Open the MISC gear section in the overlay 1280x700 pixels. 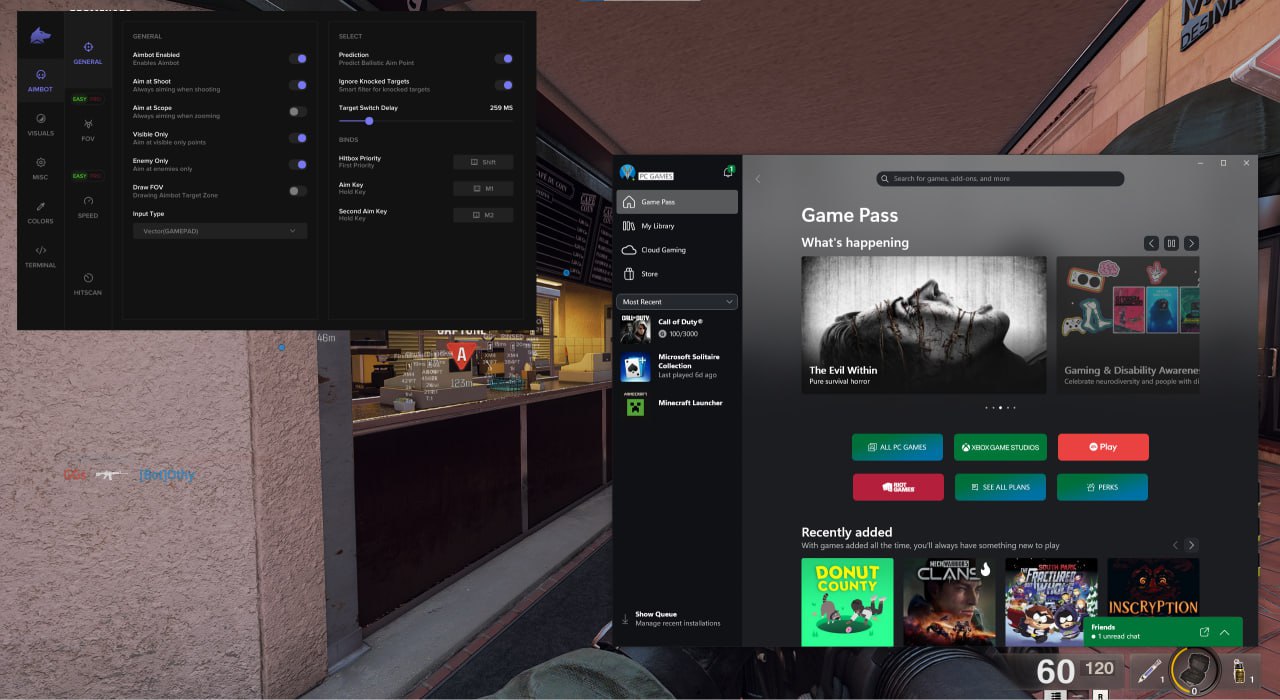coord(41,168)
